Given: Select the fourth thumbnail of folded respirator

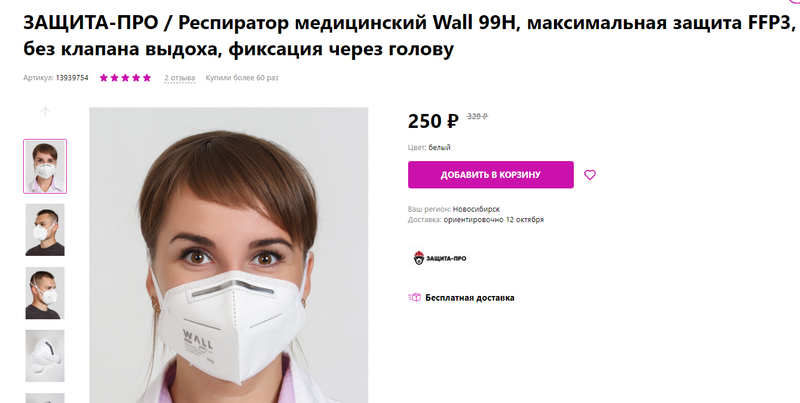Looking at the screenshot, I should click(45, 356).
